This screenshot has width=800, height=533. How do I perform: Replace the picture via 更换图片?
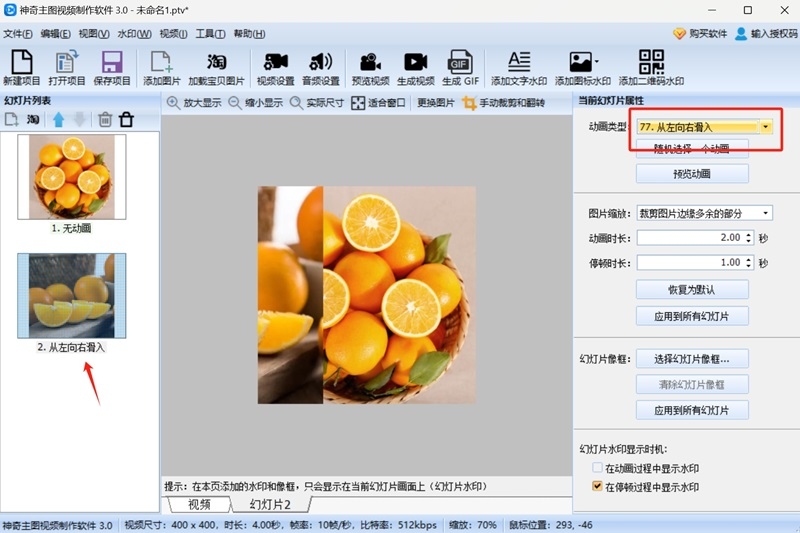click(x=436, y=103)
